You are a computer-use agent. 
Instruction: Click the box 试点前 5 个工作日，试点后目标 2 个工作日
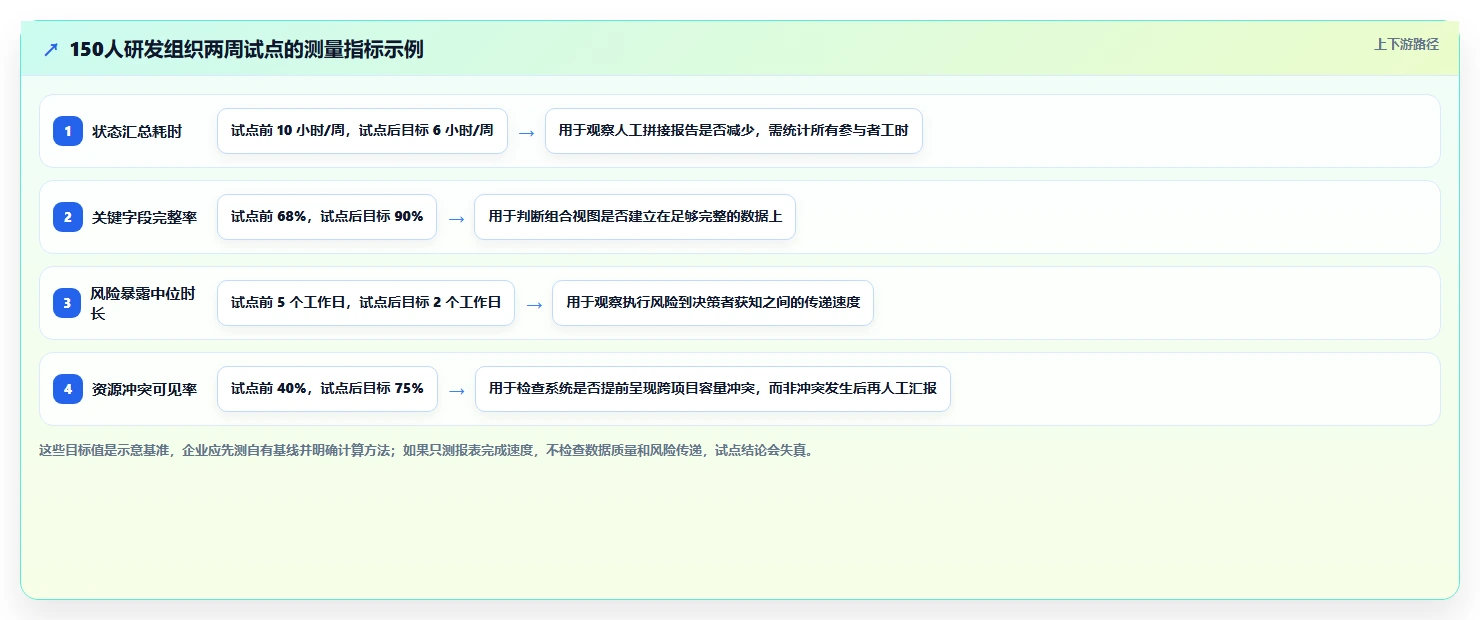click(366, 303)
